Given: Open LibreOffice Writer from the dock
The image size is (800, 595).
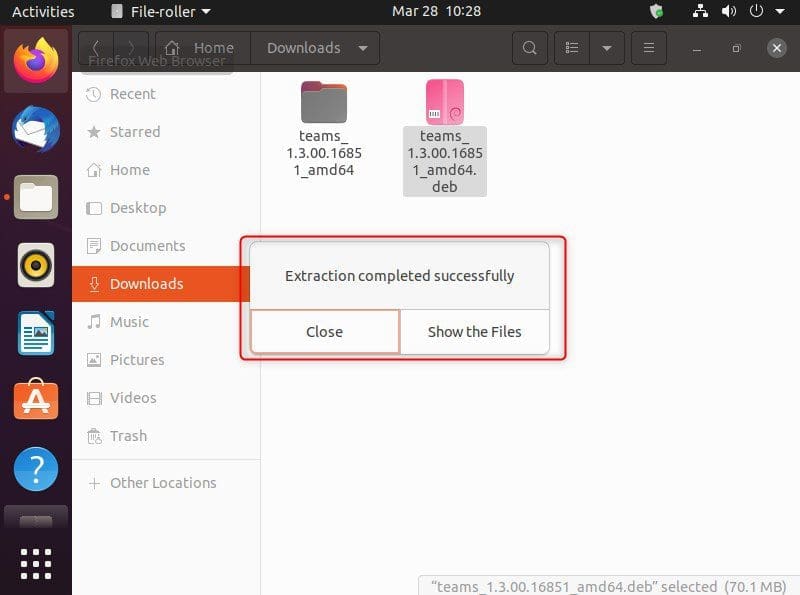Looking at the screenshot, I should [36, 333].
